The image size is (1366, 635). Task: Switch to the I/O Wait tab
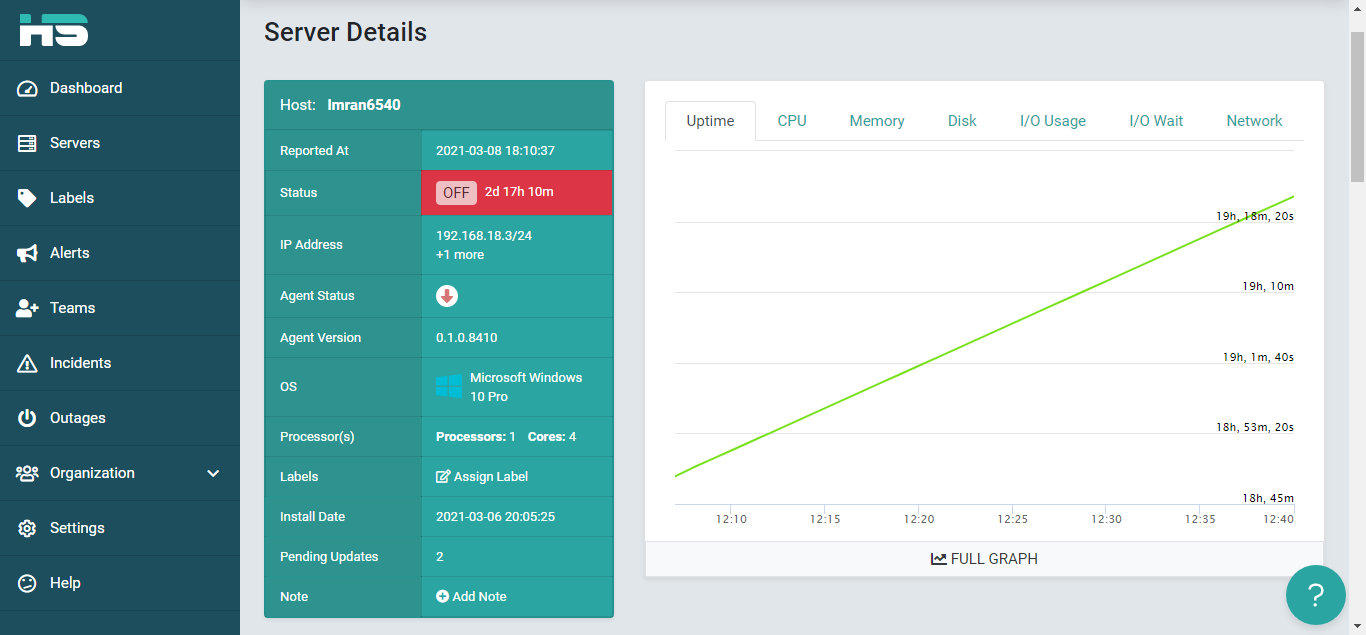1156,121
